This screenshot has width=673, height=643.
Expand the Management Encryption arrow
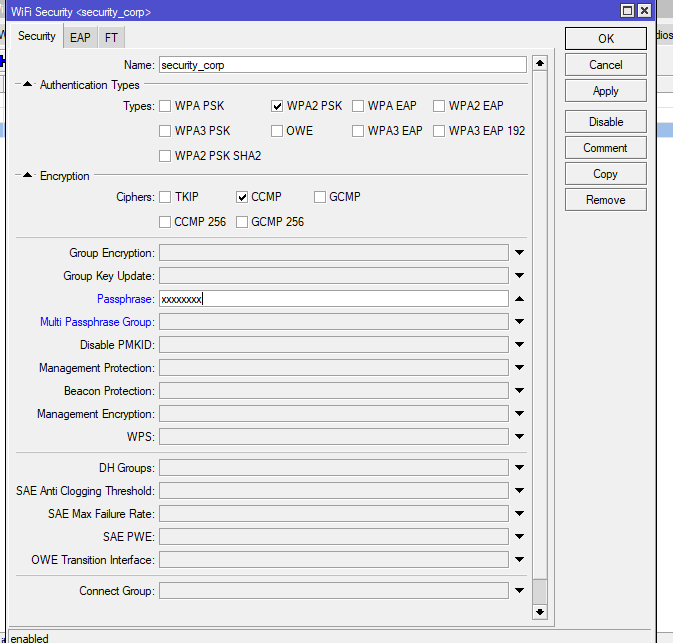519,413
